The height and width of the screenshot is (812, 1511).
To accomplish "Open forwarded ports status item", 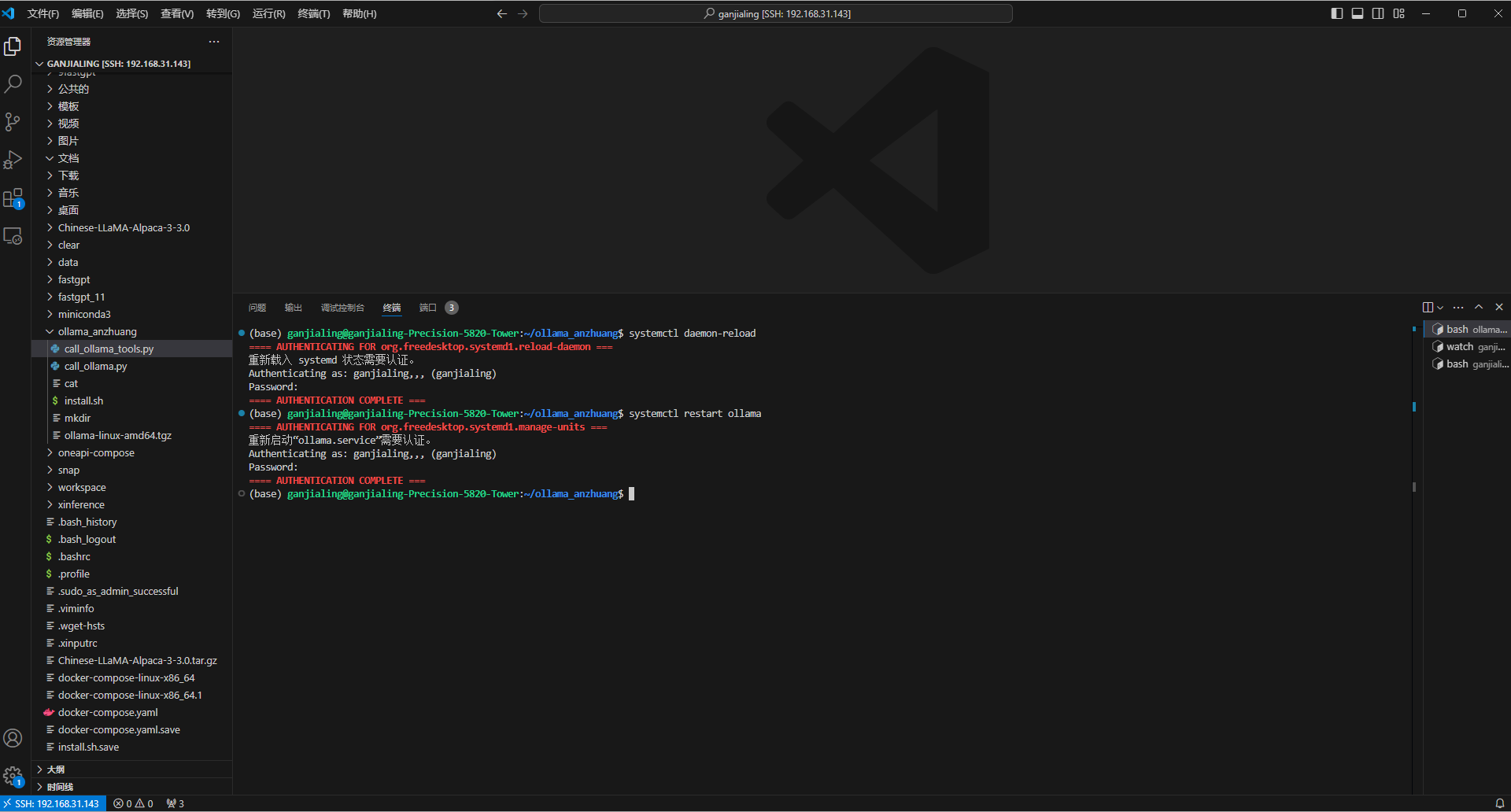I will pyautogui.click(x=175, y=803).
